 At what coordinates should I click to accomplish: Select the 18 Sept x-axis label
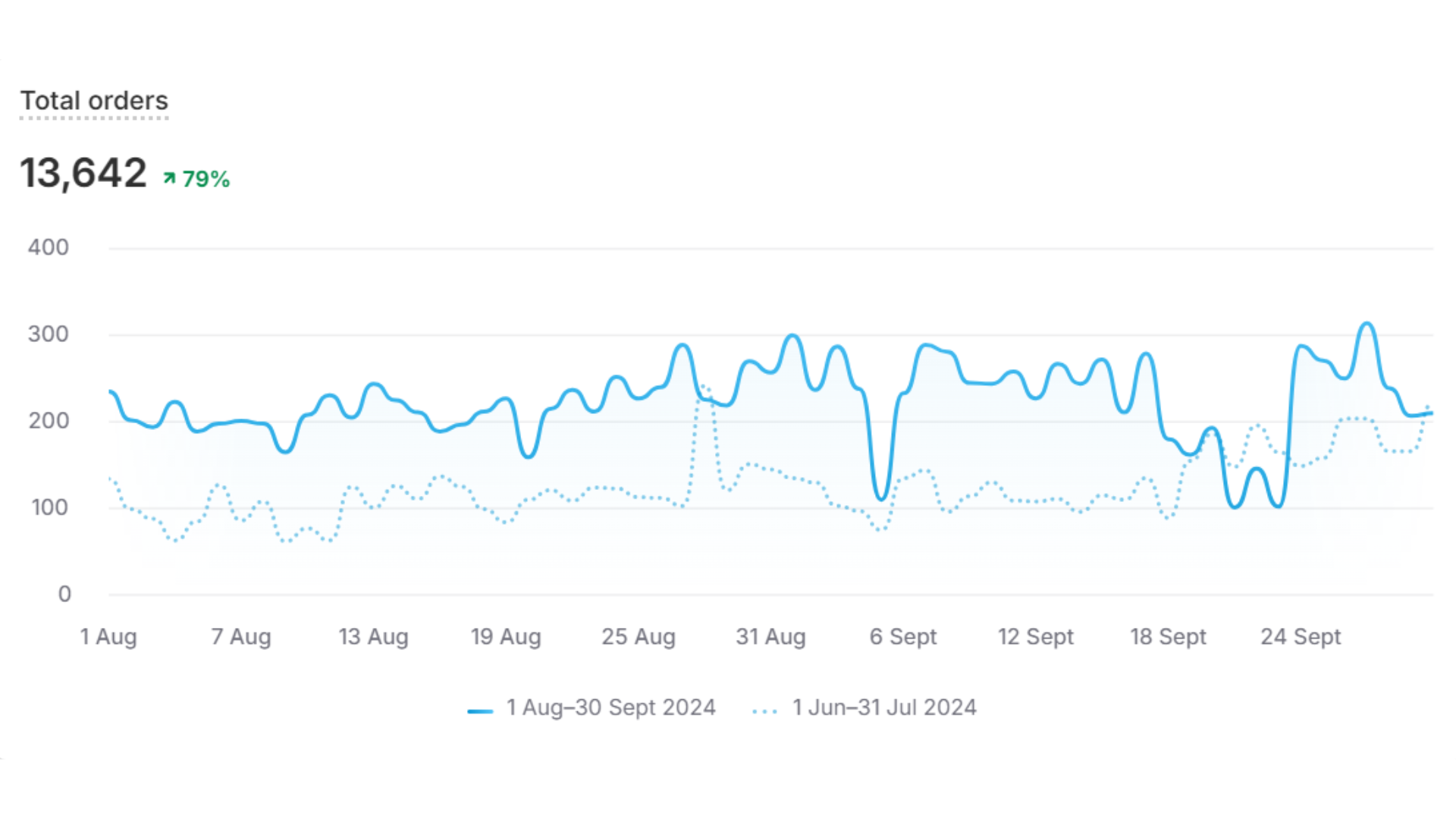coord(1168,636)
